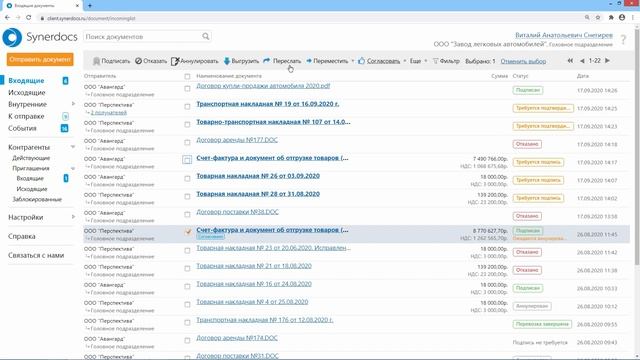
Task: Uncheck the selected Счет-фактура row from Перспектива
Action: point(188,232)
